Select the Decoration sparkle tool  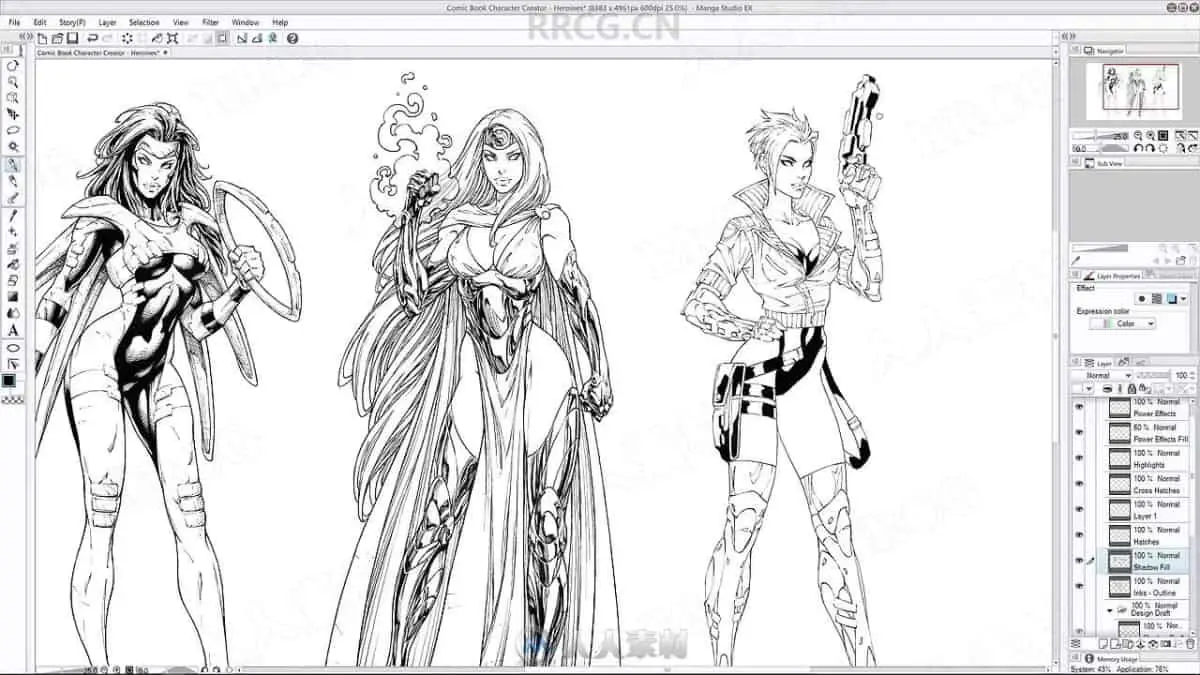[x=13, y=231]
